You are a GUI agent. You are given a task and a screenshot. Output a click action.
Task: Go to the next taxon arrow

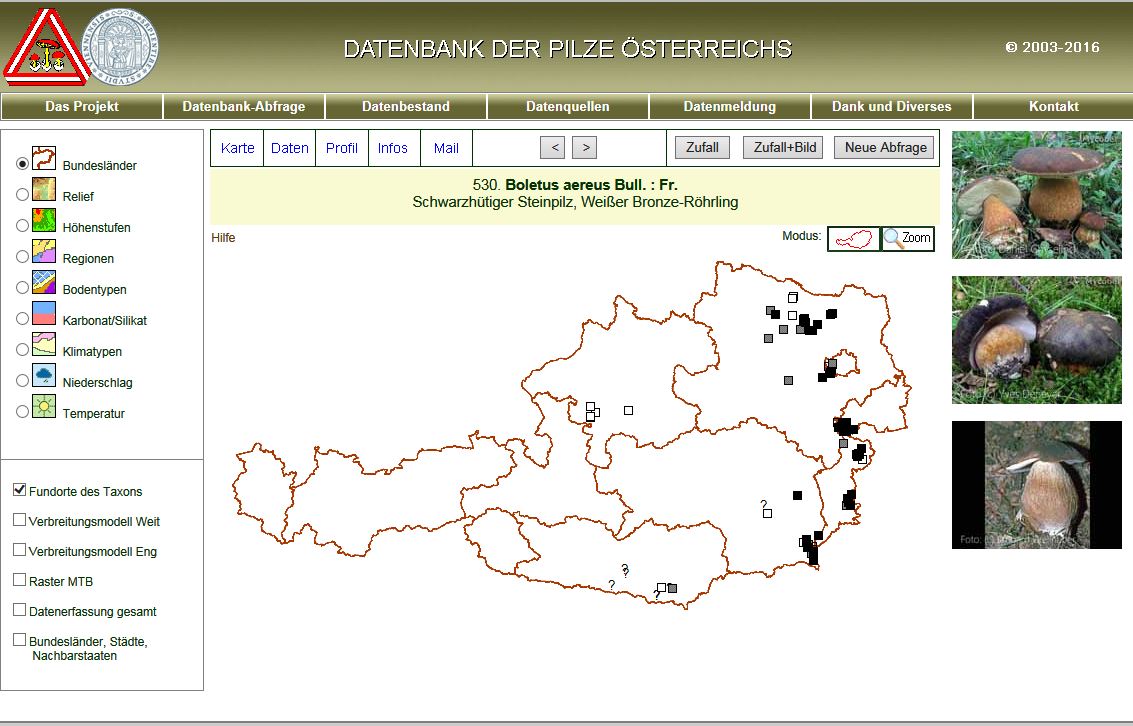click(x=585, y=148)
